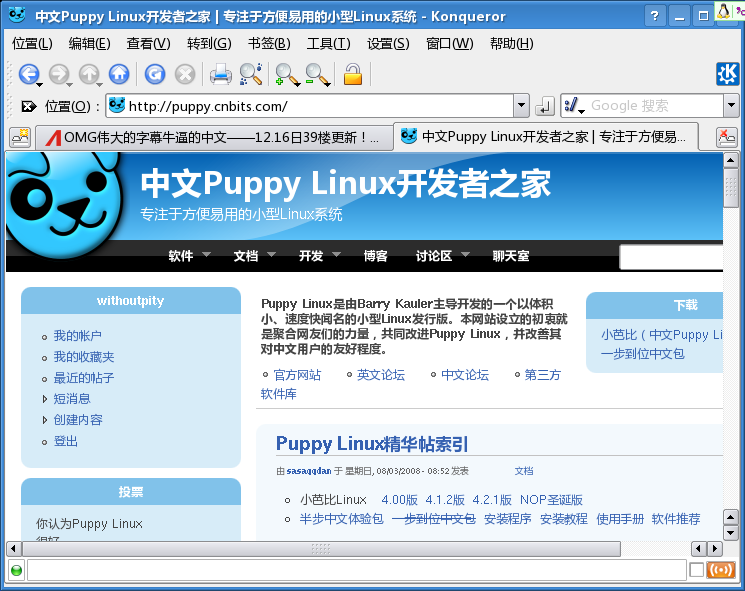Toggle the status bar link-view checkbox
The image size is (745, 591).
(696, 570)
